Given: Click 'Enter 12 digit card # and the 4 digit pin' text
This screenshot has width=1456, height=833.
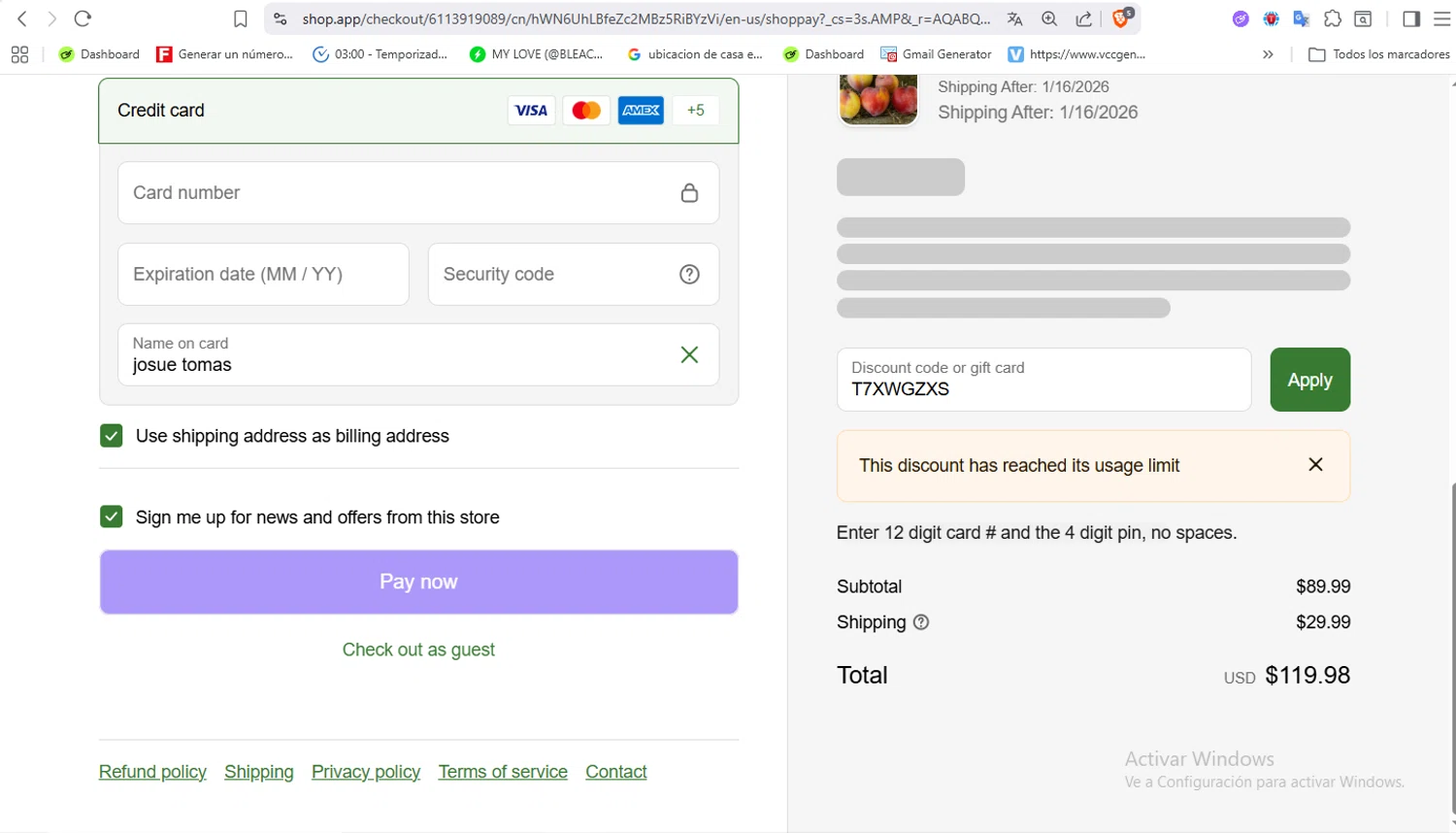Looking at the screenshot, I should [x=1037, y=533].
